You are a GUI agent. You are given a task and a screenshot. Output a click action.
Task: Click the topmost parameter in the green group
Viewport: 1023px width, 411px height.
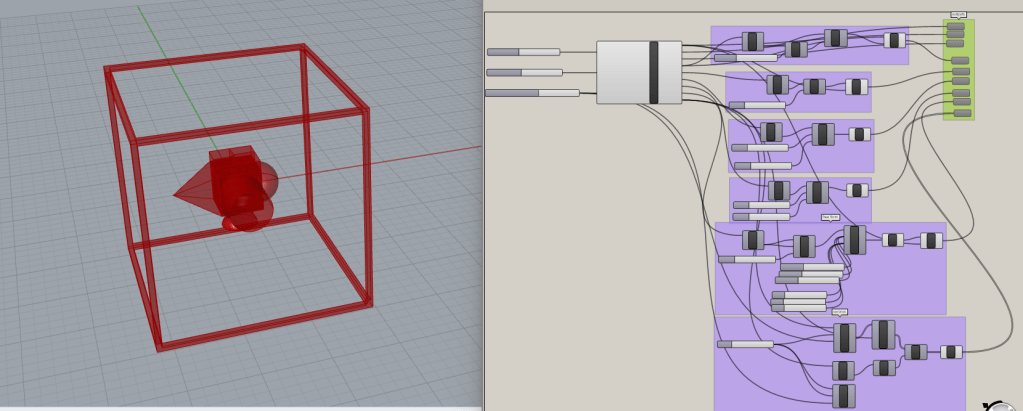pos(956,27)
